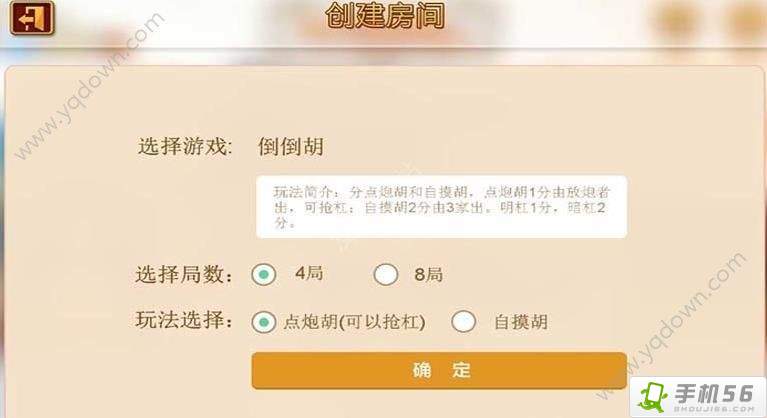Choose the 点炮胡 radio circle

[264, 322]
